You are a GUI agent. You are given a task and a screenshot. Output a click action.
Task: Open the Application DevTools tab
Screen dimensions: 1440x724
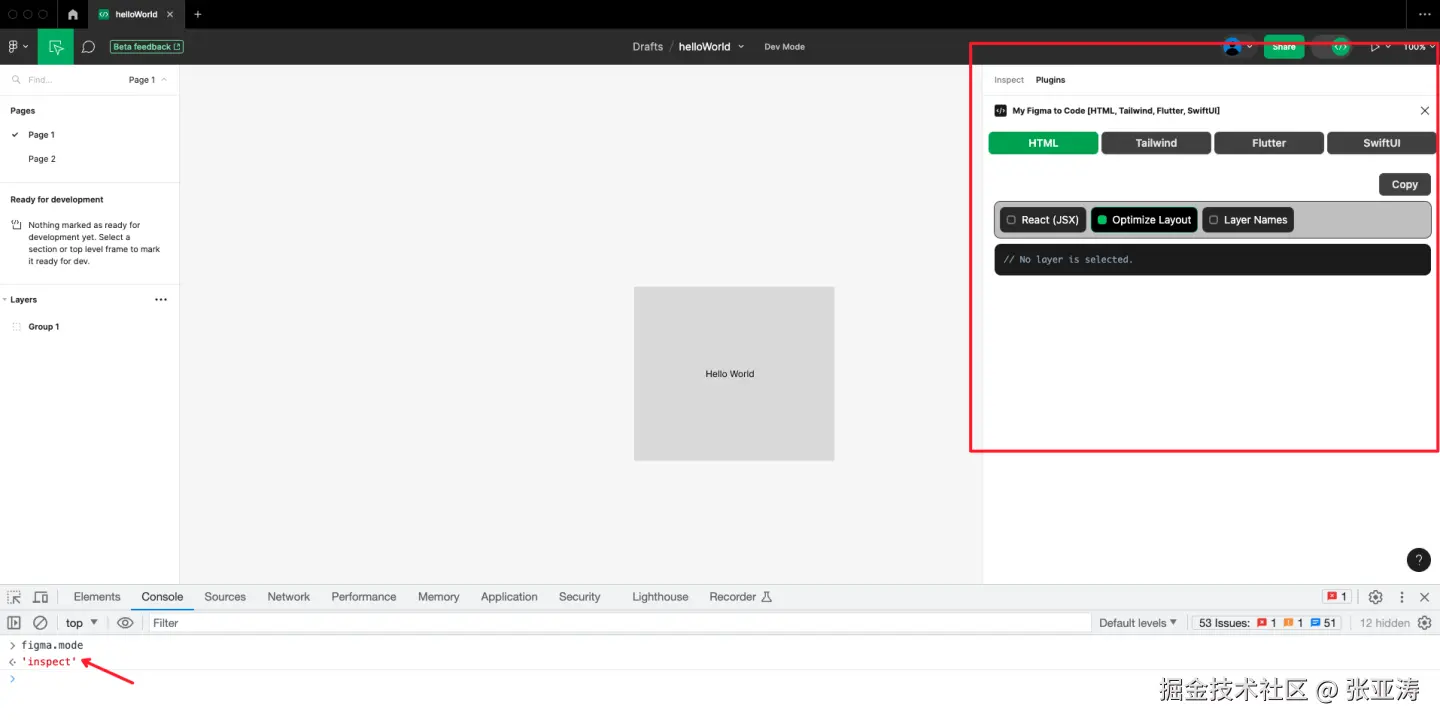[x=509, y=597]
